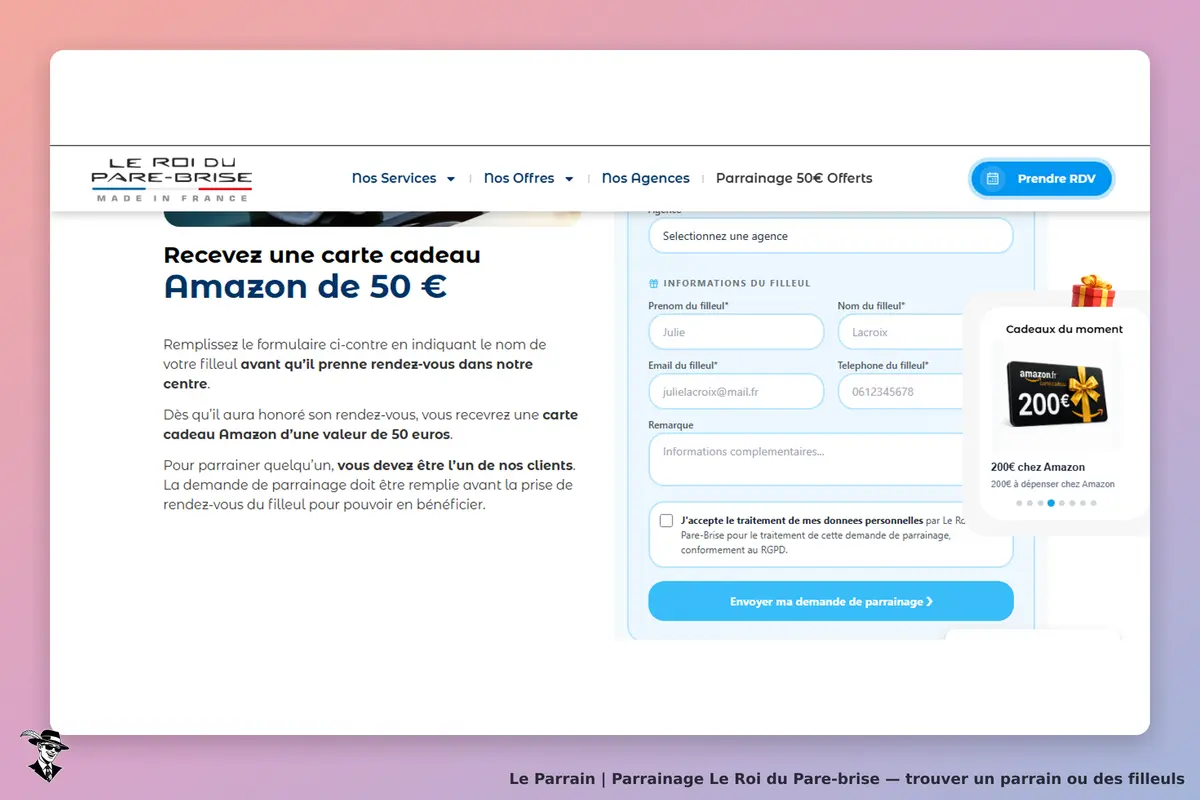Viewport: 1200px width, 800px height.
Task: Focus the Nom du filleul field
Action: pyautogui.click(x=901, y=332)
